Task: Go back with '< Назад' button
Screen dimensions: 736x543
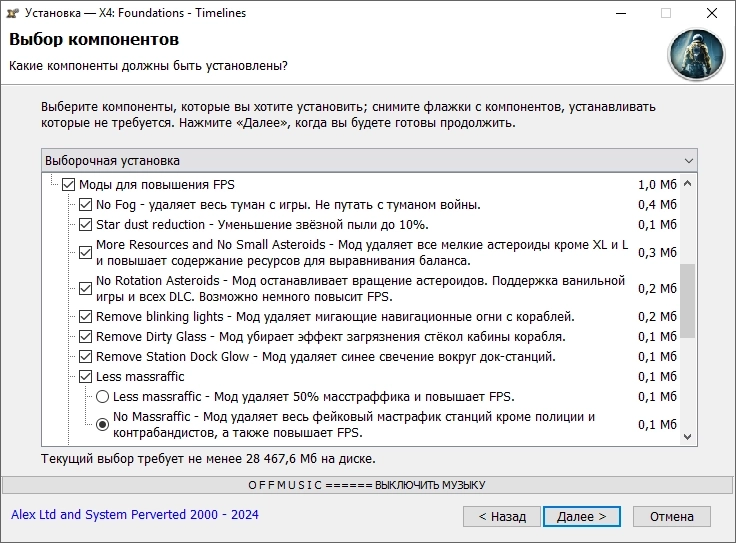Action: (502, 516)
